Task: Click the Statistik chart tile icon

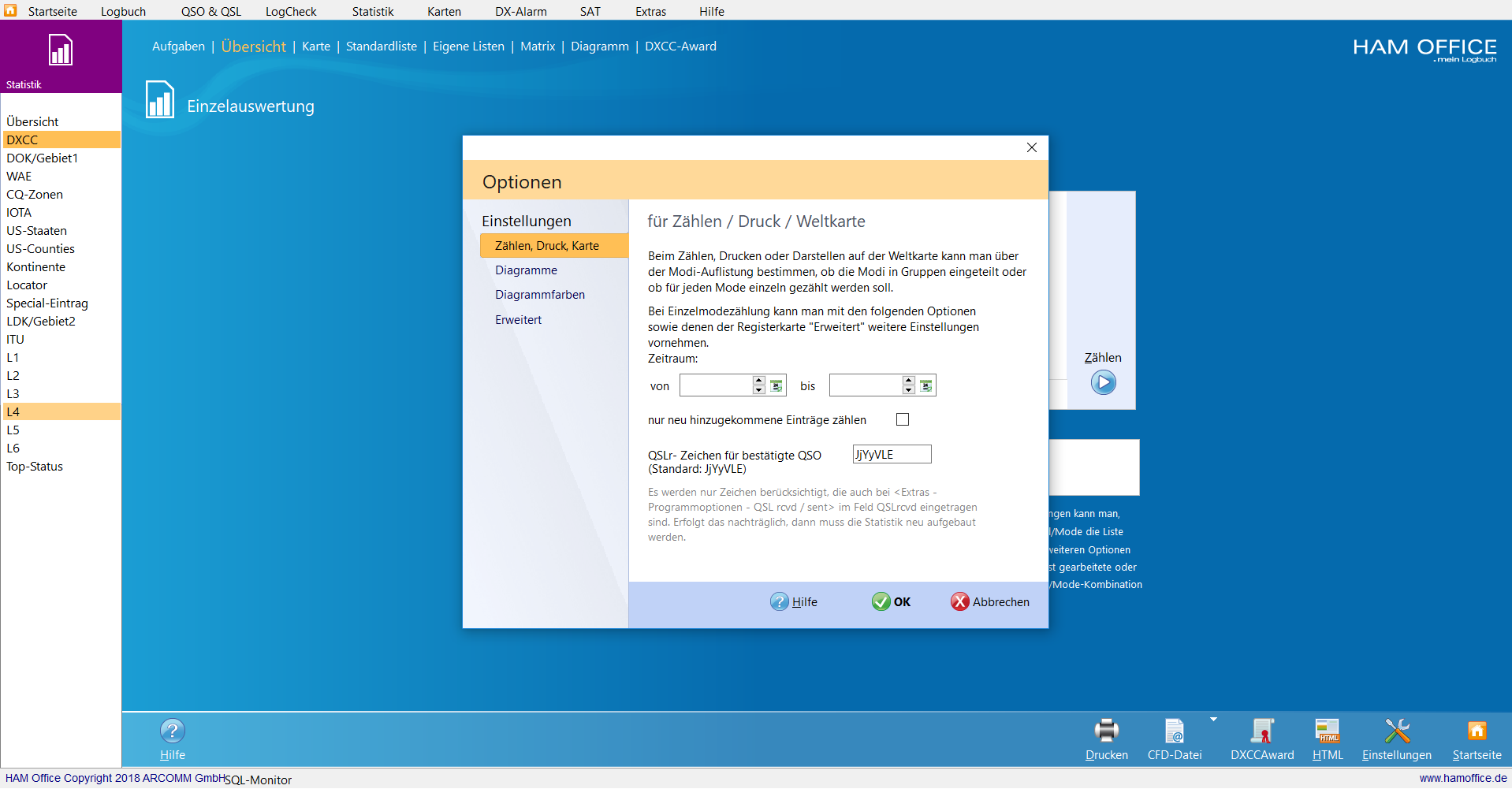Action: pos(61,50)
